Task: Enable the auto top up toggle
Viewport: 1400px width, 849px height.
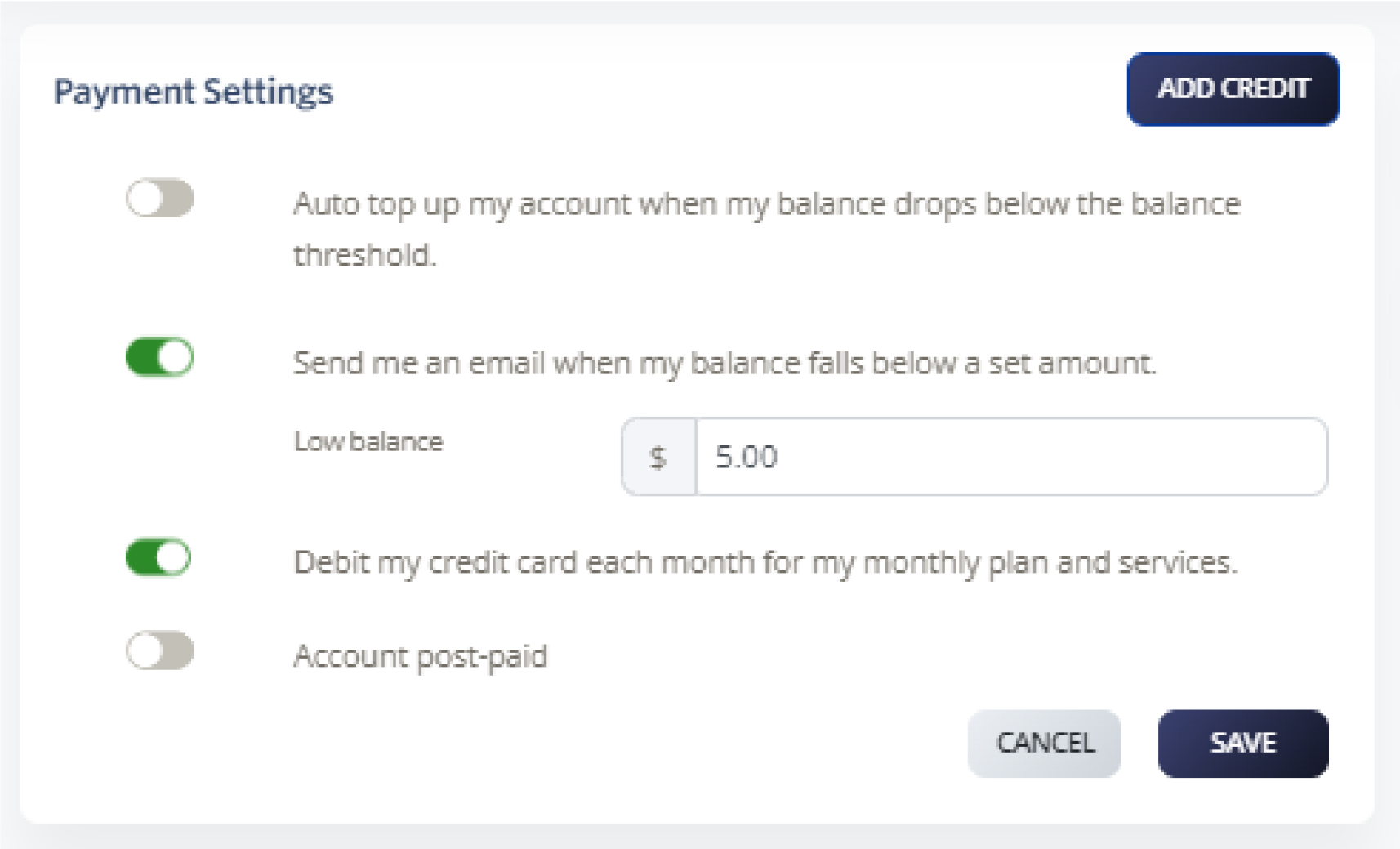Action: 160,199
